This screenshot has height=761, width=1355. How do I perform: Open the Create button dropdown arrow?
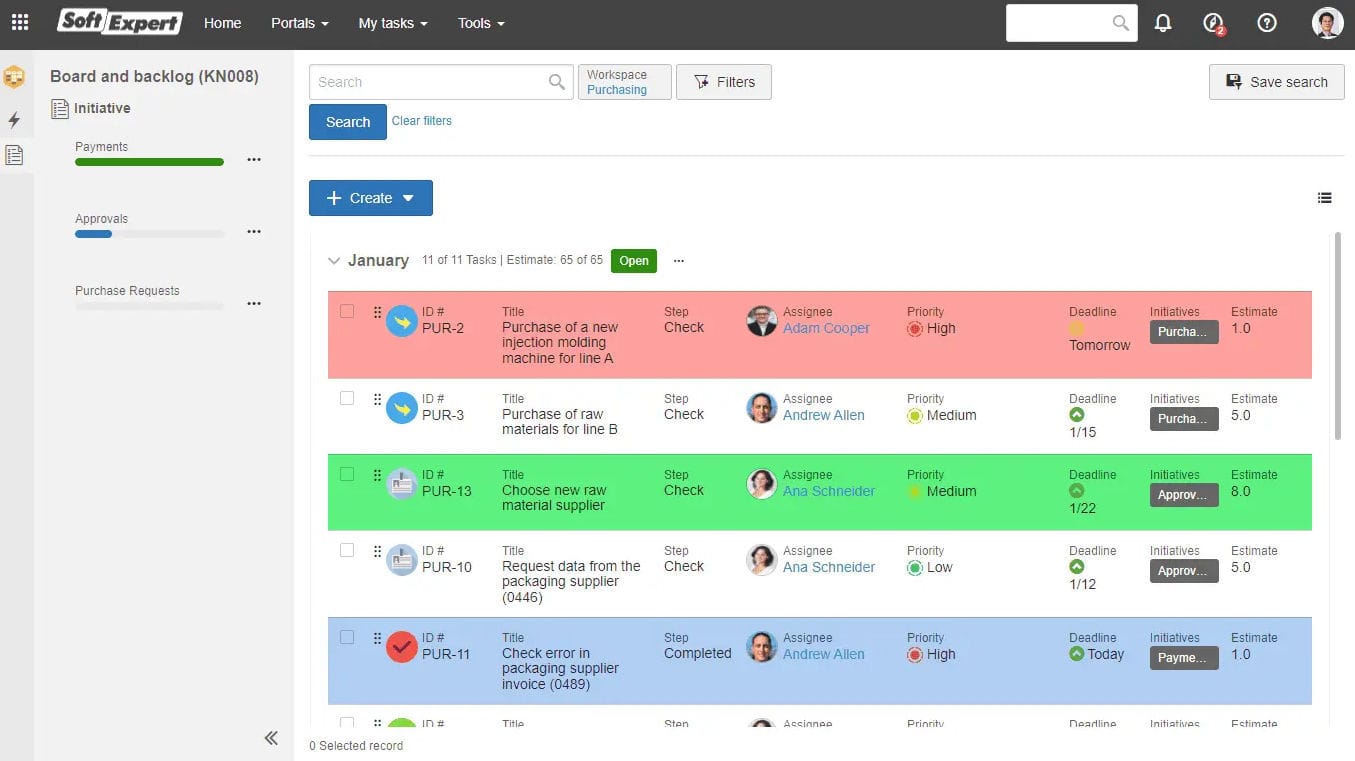coord(409,197)
